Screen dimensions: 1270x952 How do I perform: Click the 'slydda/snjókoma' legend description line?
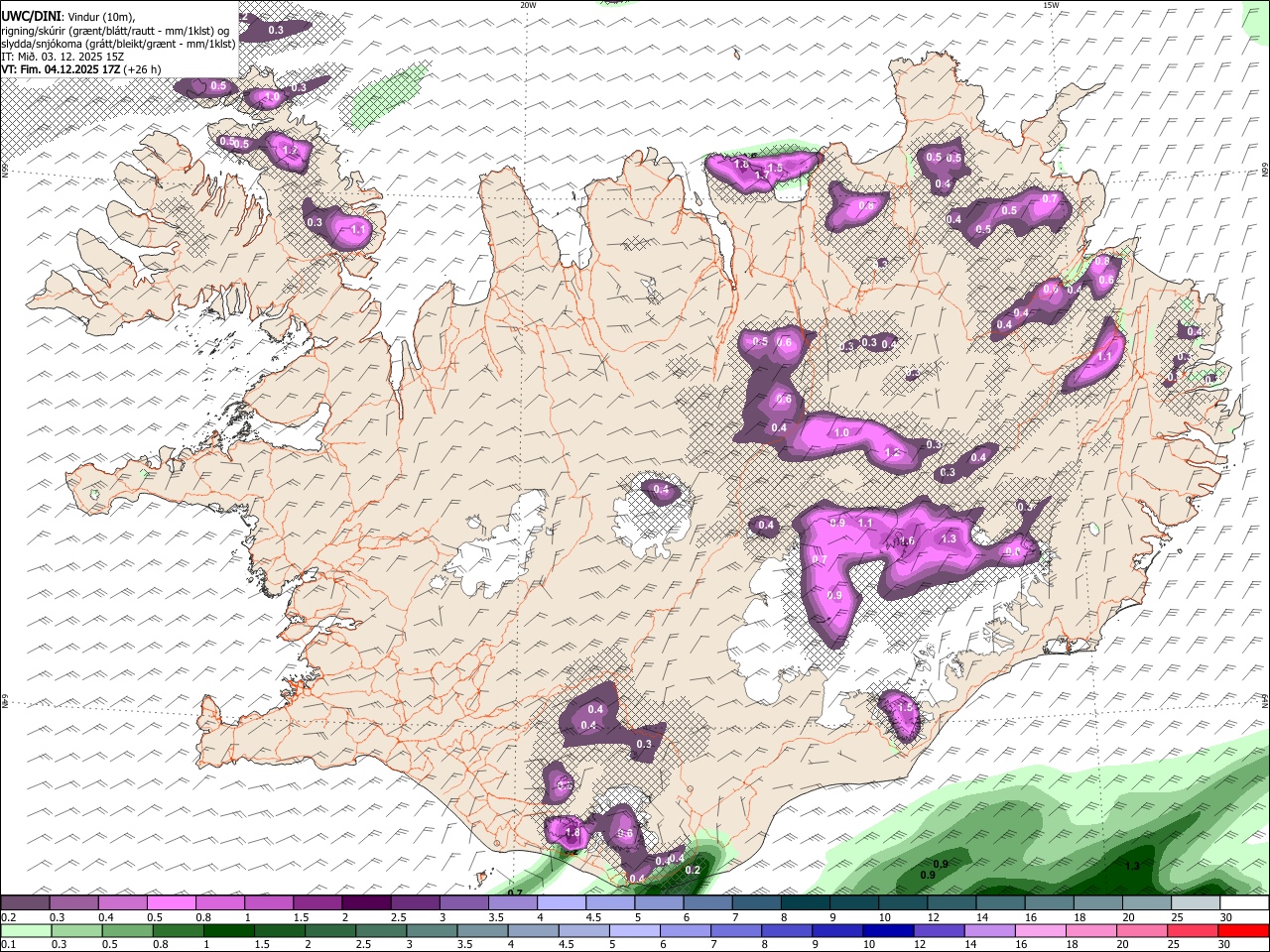118,44
